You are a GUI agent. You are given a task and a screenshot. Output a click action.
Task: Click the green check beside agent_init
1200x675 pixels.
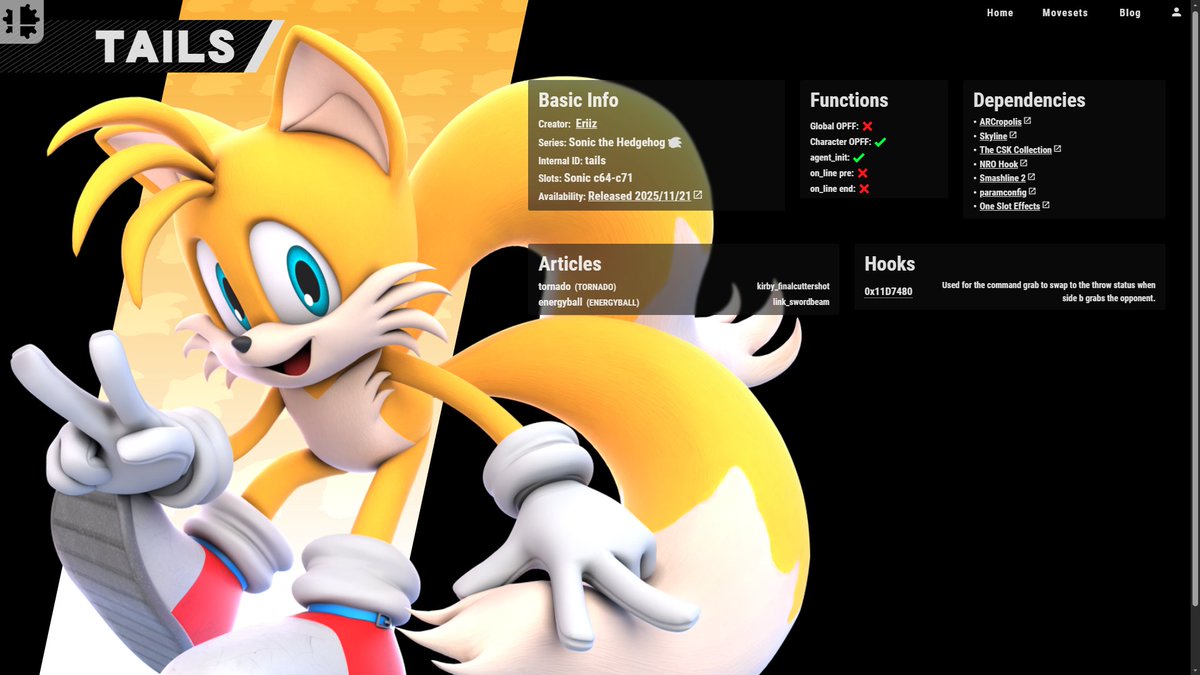[859, 158]
